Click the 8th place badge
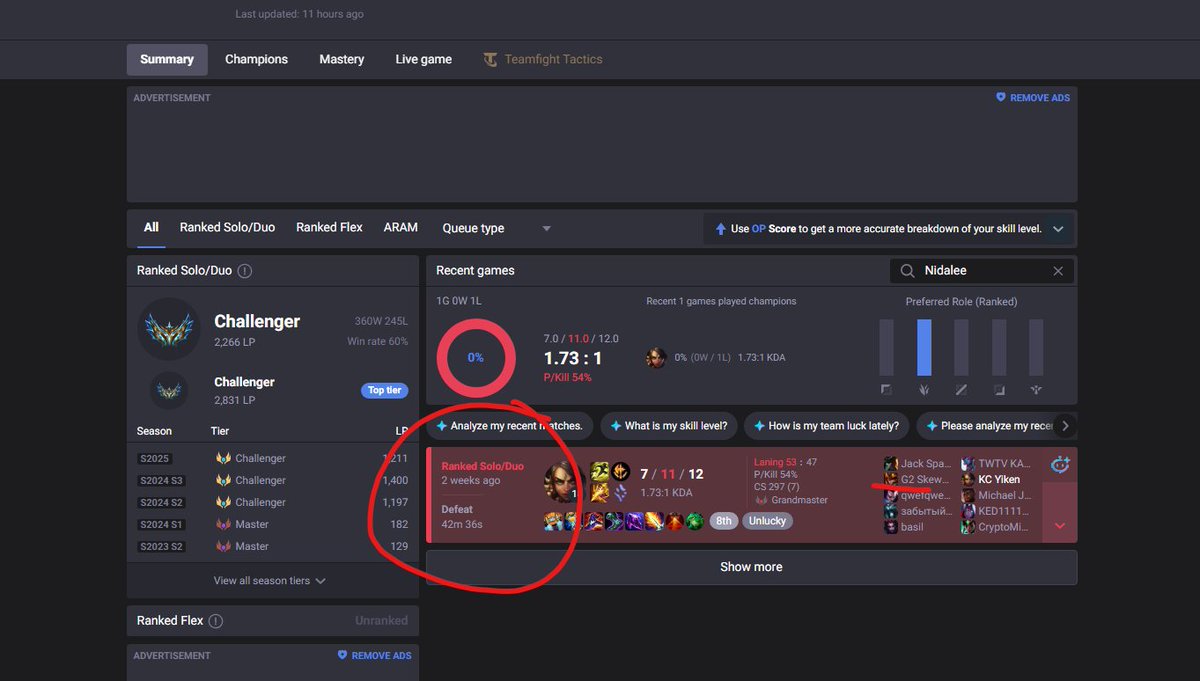 [x=722, y=521]
